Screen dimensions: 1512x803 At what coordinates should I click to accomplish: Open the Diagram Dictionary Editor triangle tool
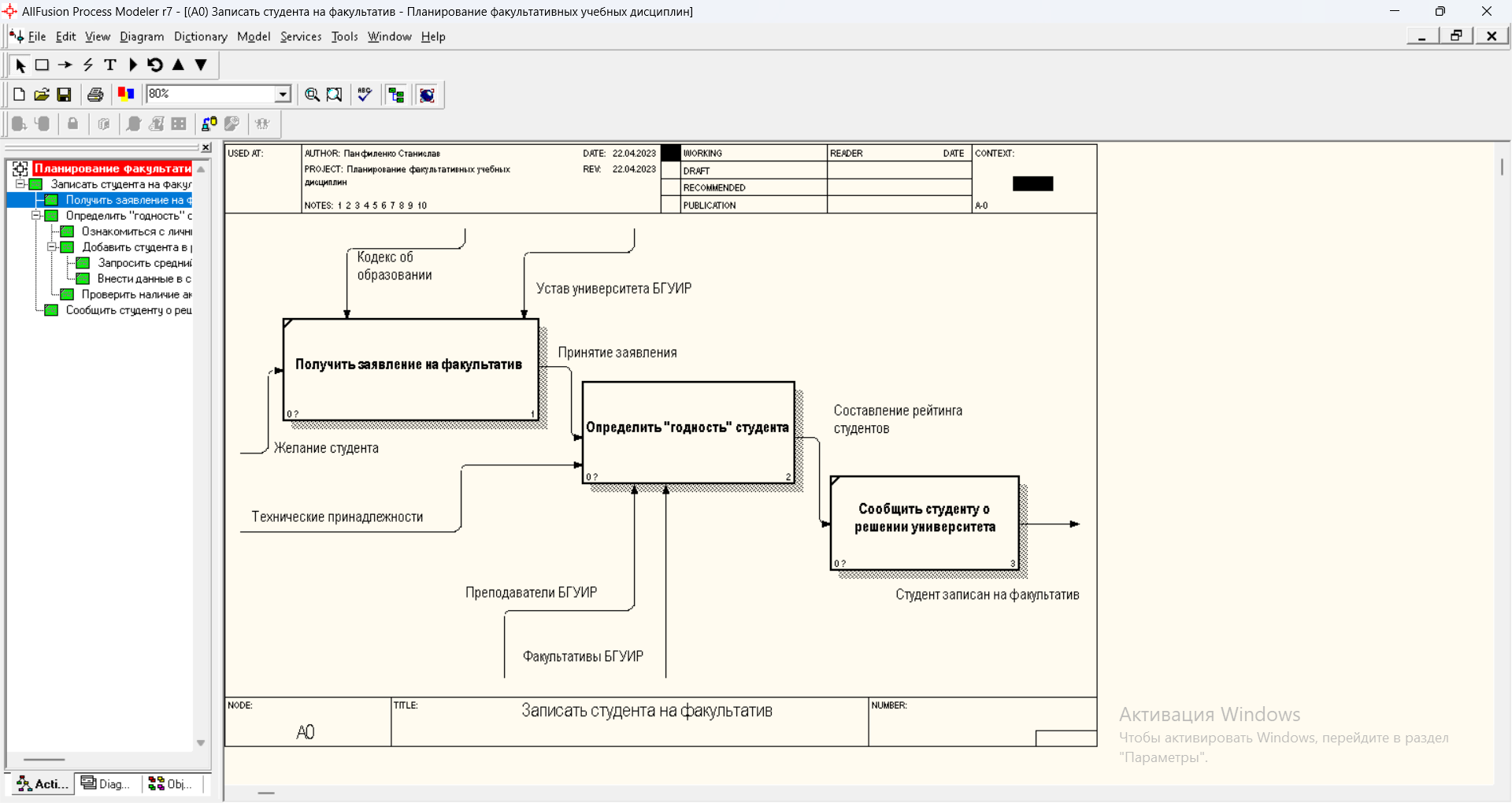point(133,65)
